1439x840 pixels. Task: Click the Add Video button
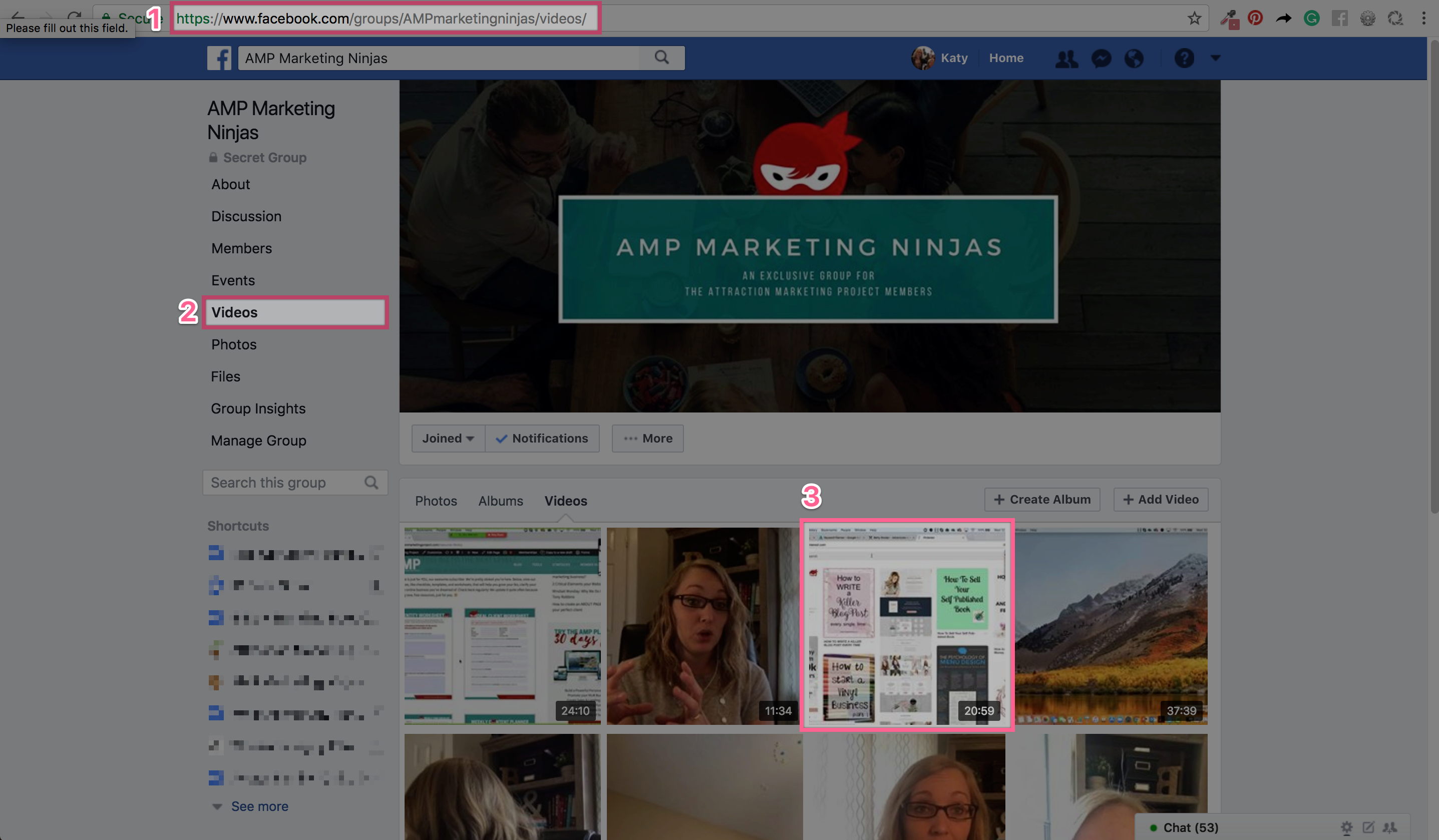(1160, 500)
